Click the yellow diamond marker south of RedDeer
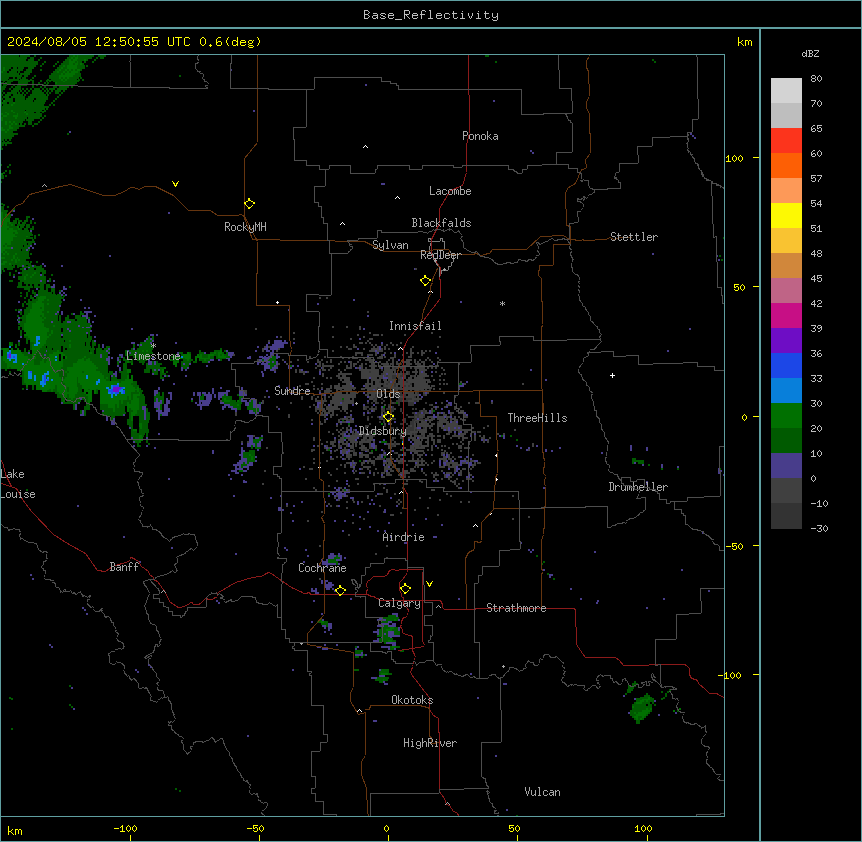The image size is (862, 842). [425, 281]
